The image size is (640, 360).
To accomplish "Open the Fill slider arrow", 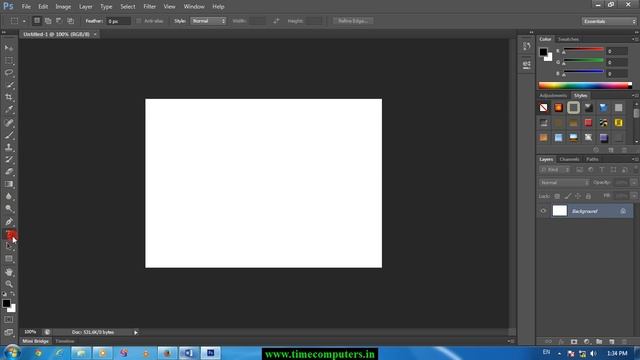I will (633, 196).
